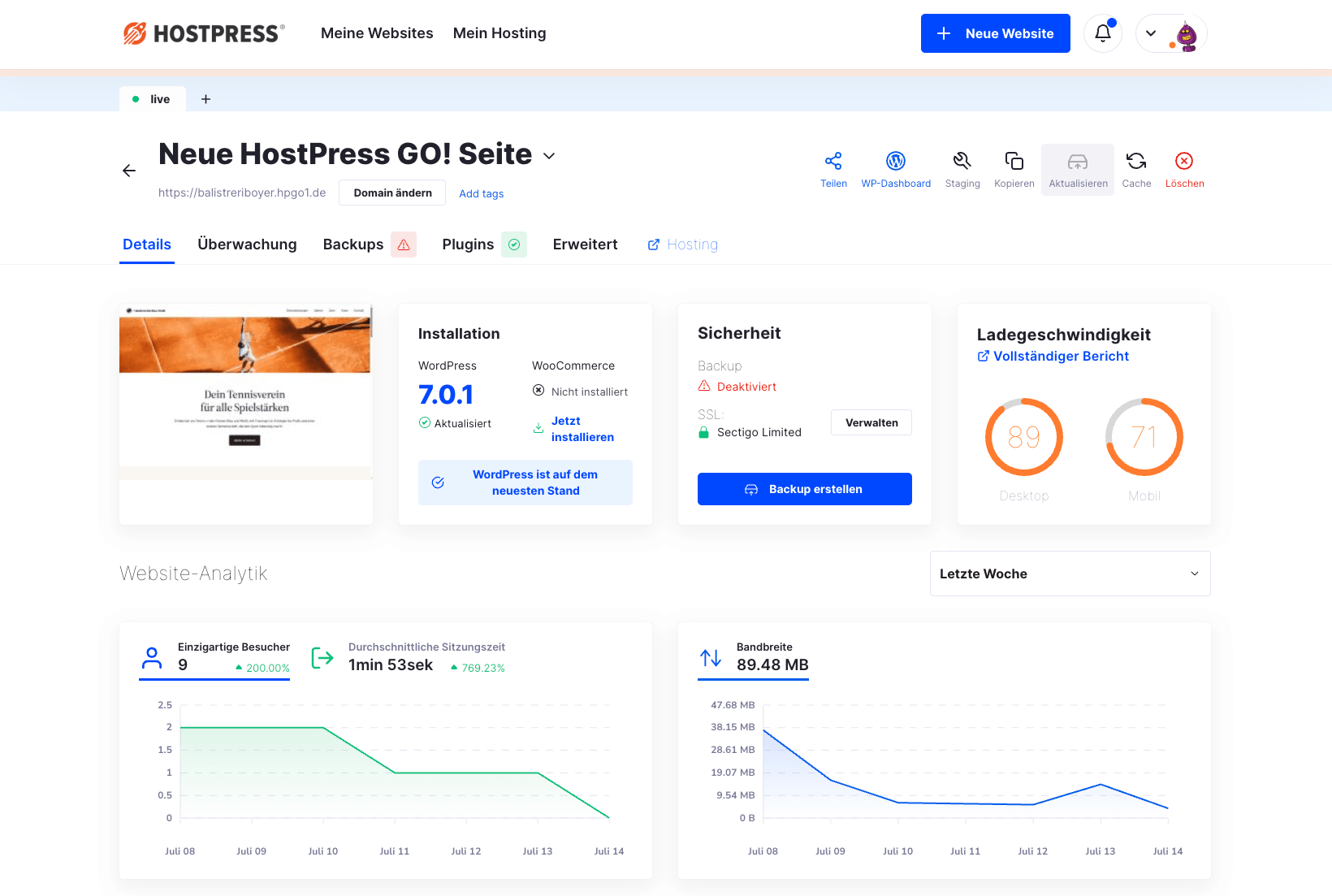1332x896 pixels.
Task: Select the live environment tab
Action: tap(153, 99)
